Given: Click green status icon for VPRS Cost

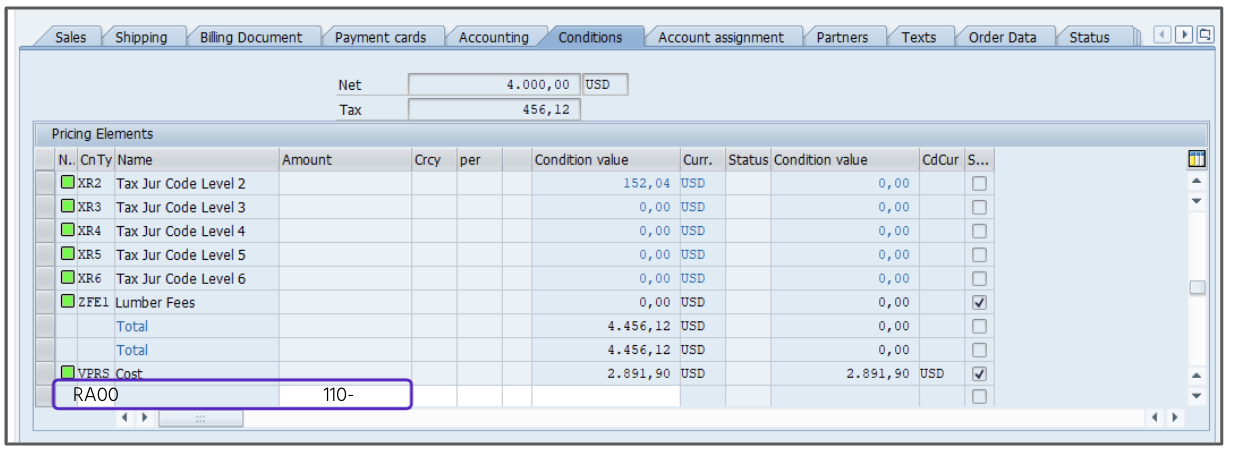Looking at the screenshot, I should click(67, 373).
